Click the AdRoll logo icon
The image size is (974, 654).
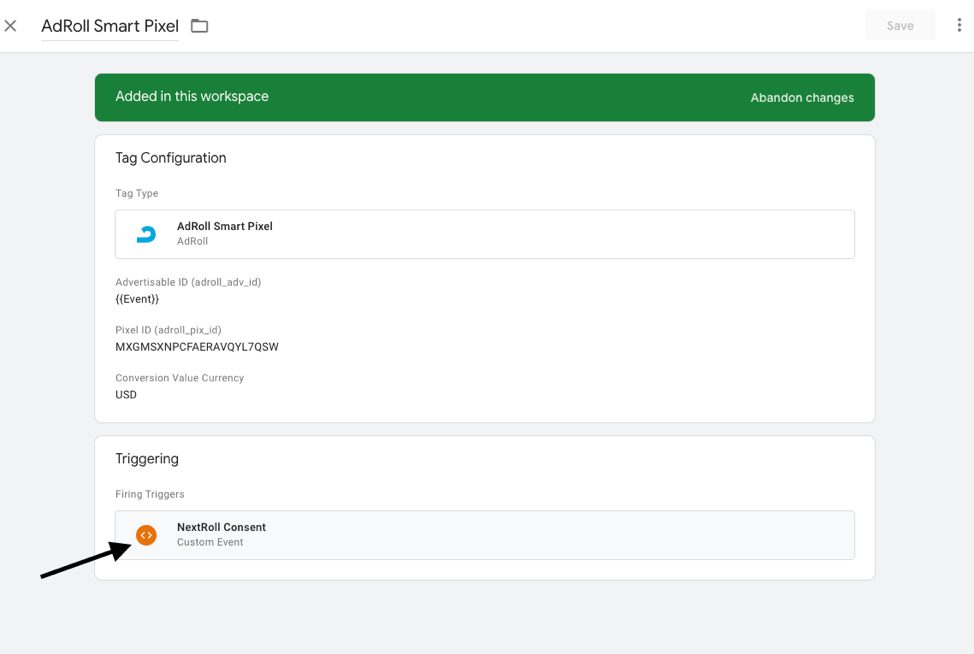pyautogui.click(x=146, y=234)
